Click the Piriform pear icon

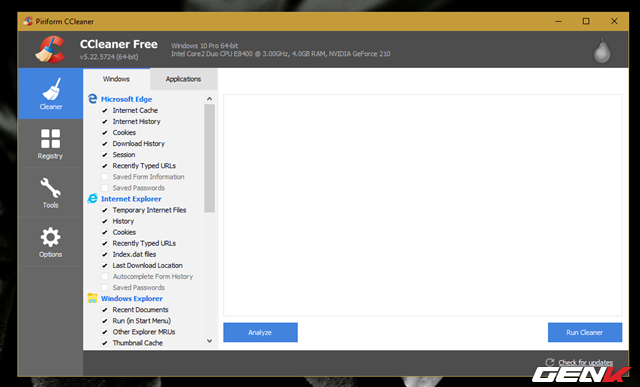pos(602,51)
